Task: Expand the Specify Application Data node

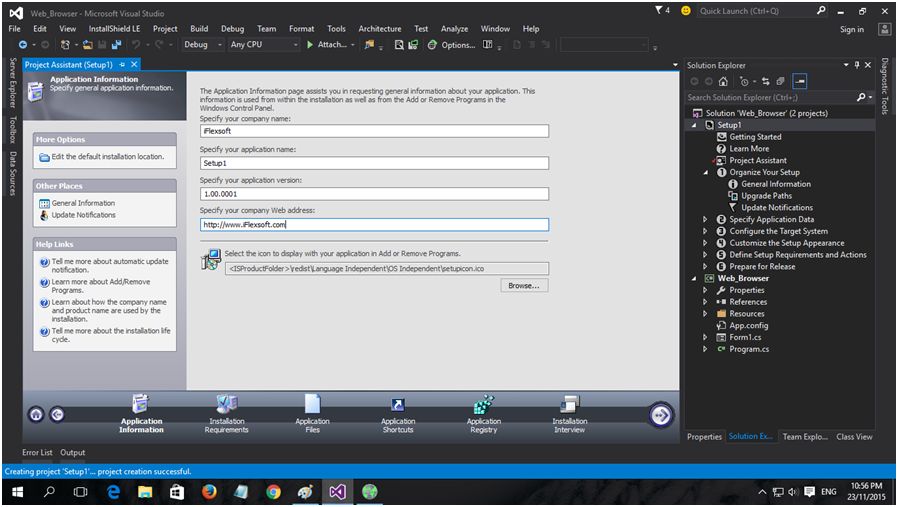Action: tap(705, 220)
